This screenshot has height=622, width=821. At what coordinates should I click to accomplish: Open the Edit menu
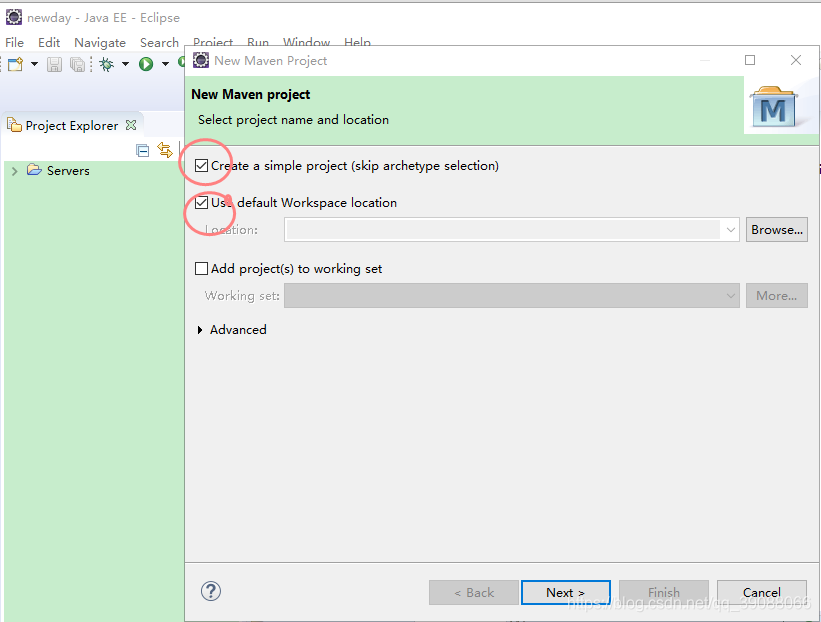coord(49,42)
